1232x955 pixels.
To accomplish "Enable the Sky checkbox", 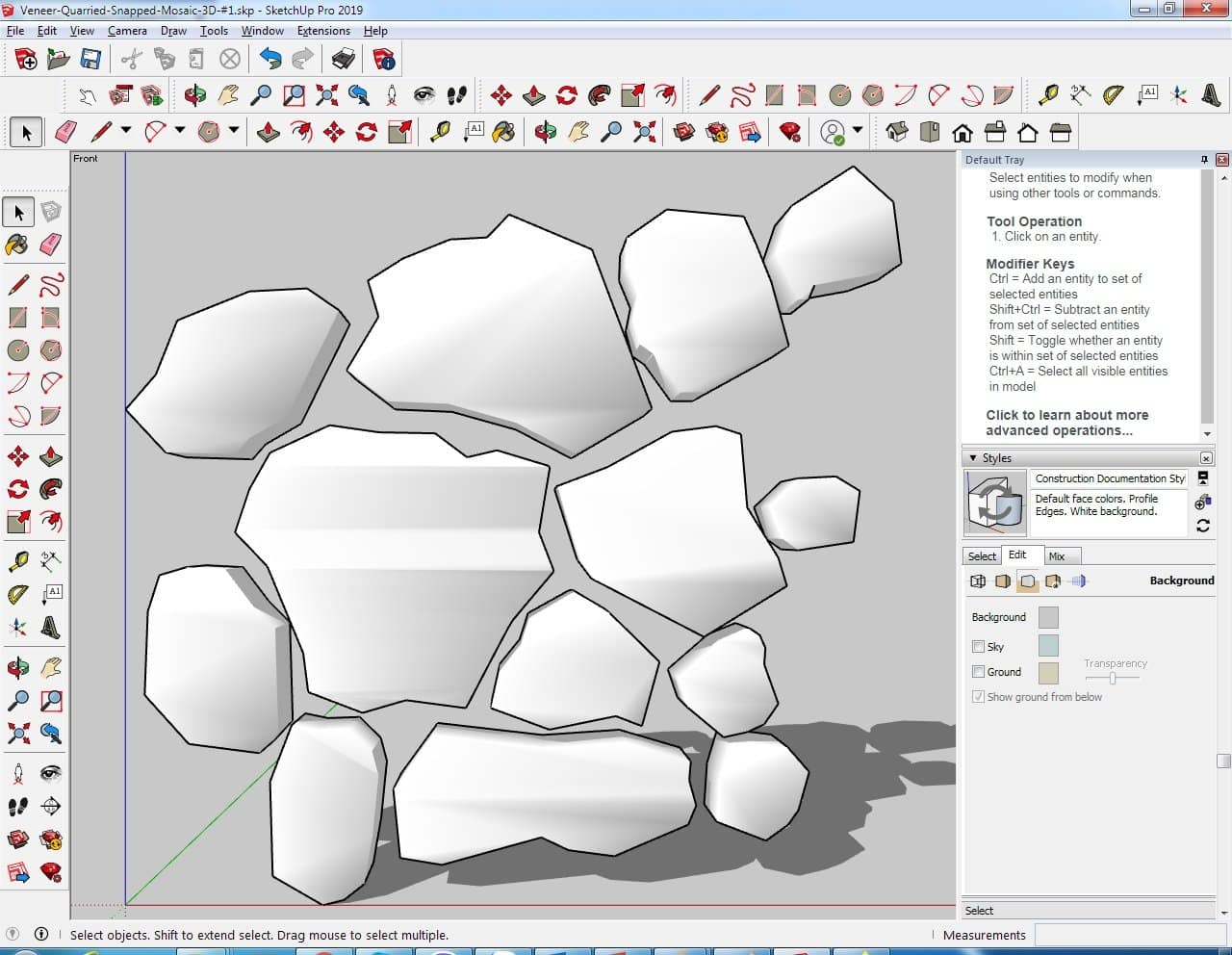I will [x=978, y=647].
